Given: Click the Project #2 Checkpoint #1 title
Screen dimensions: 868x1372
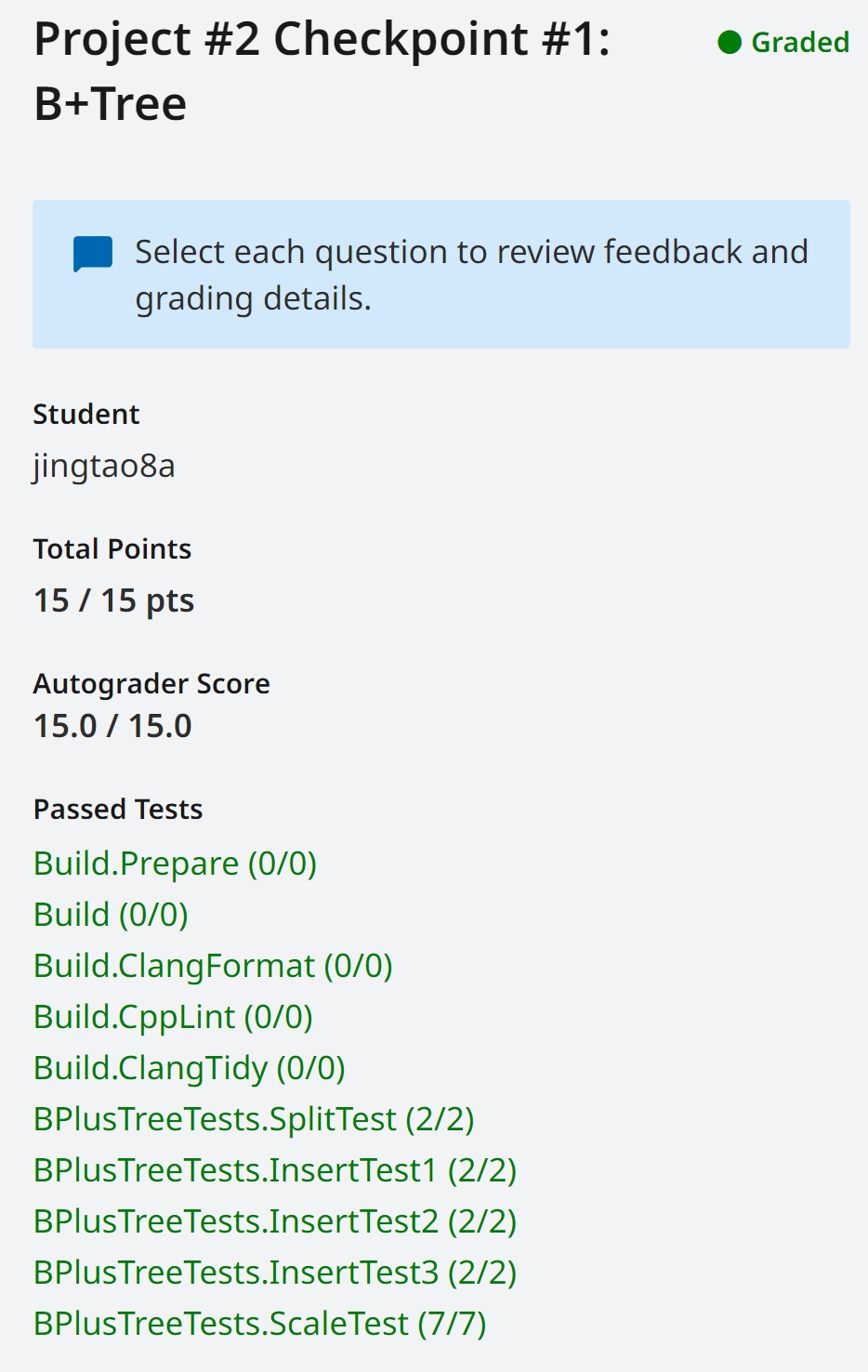Looking at the screenshot, I should (322, 72).
